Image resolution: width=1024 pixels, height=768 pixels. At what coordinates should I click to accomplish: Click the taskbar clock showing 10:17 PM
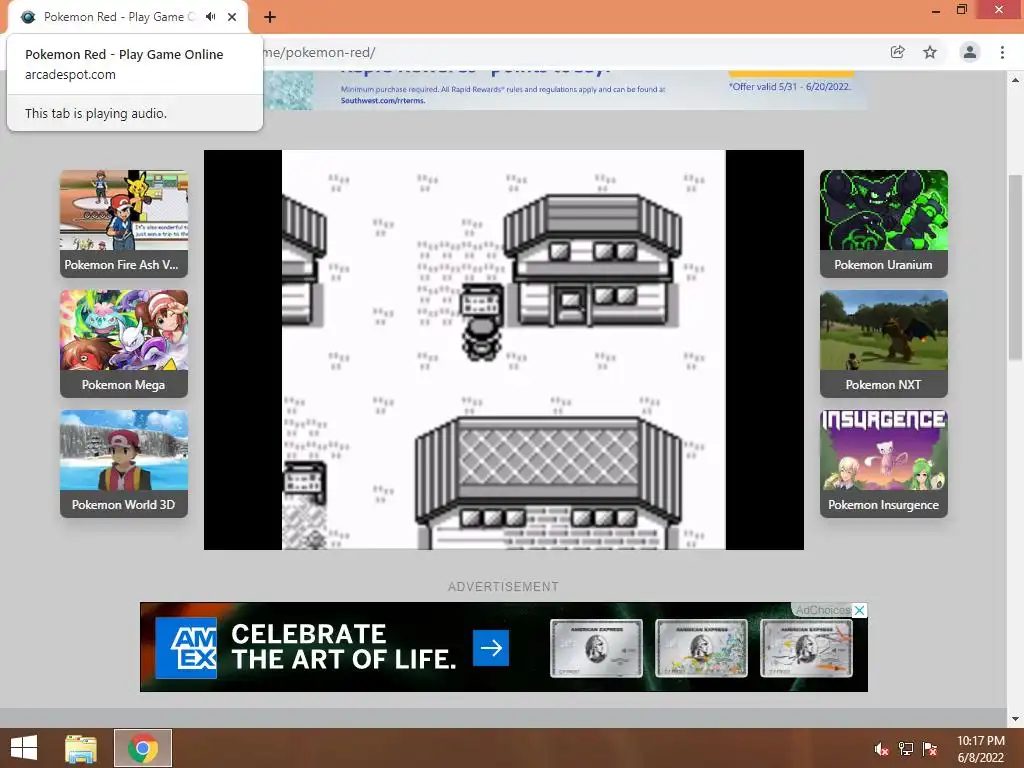(x=981, y=749)
